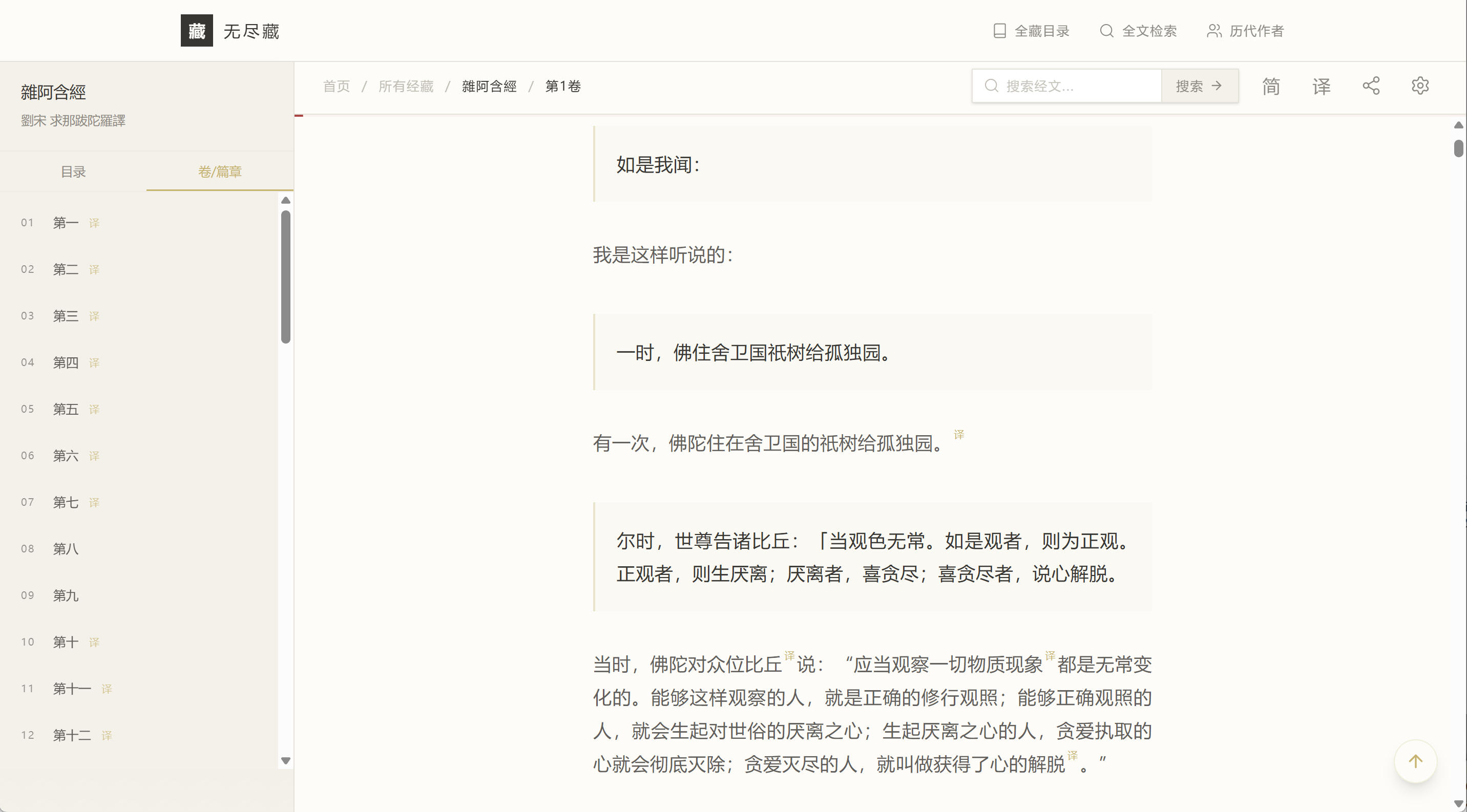Screen dimensions: 1467x812
Task: Click 译 badge next to 第六
Action: pos(94,456)
